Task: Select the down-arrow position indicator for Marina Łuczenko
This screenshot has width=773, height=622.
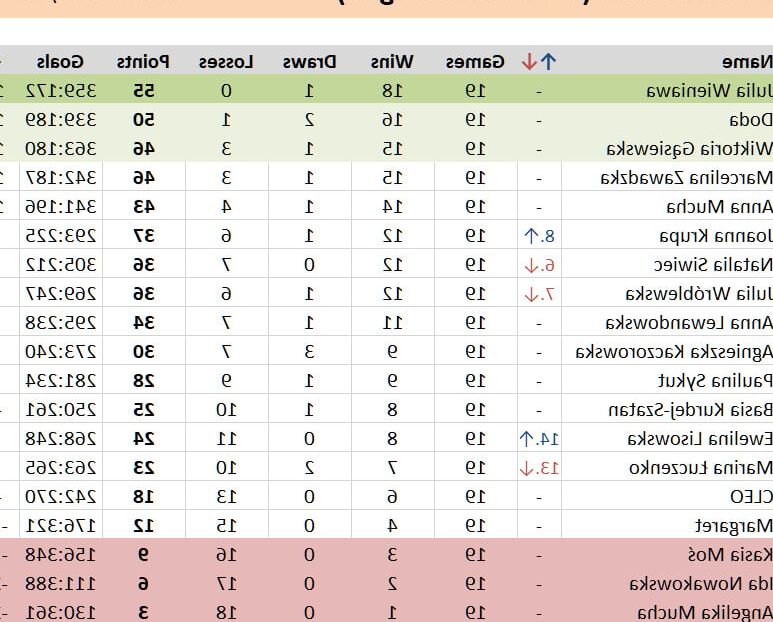Action: (x=539, y=468)
